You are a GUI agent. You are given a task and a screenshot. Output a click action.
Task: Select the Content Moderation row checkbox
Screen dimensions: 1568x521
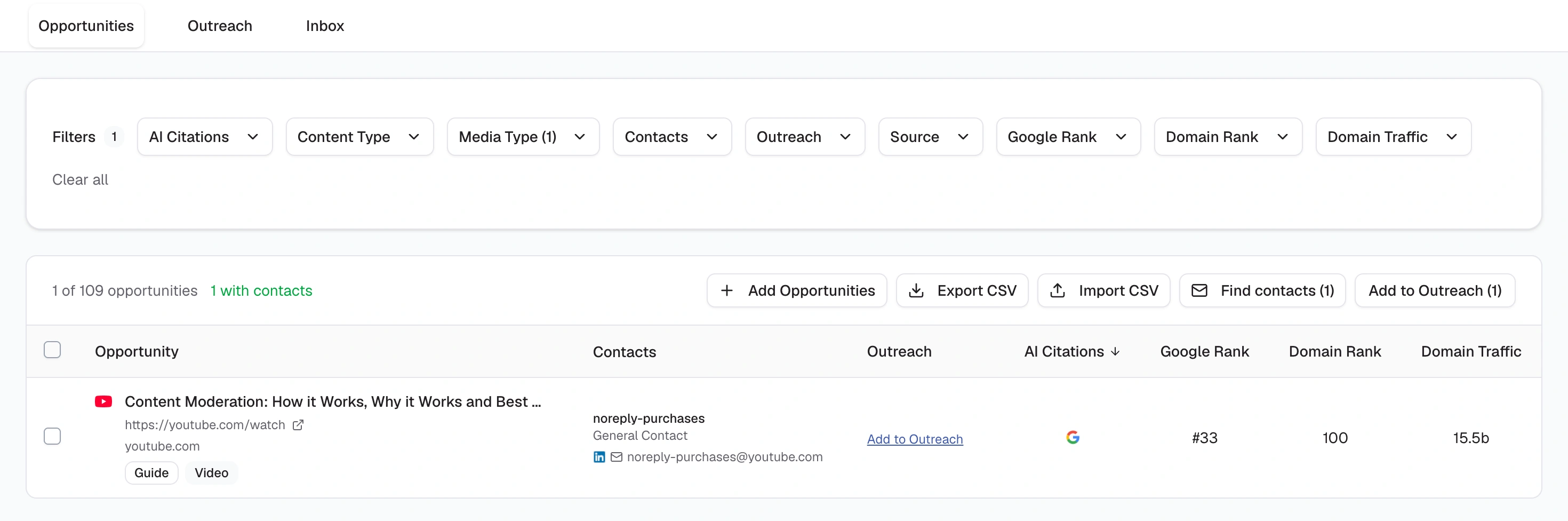(x=52, y=436)
